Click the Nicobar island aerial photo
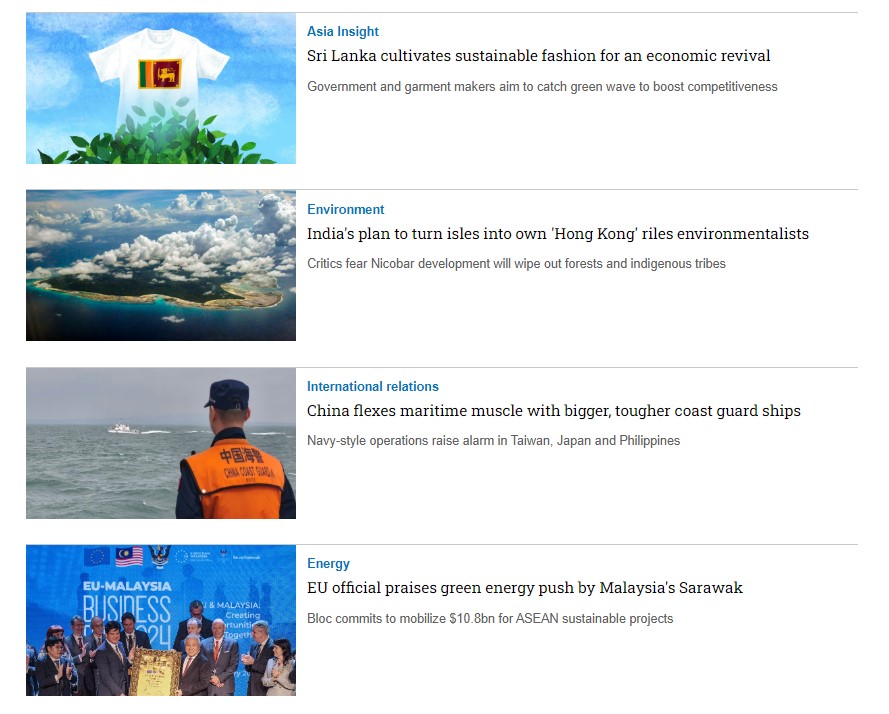The width and height of the screenshot is (889, 714). click(x=161, y=265)
